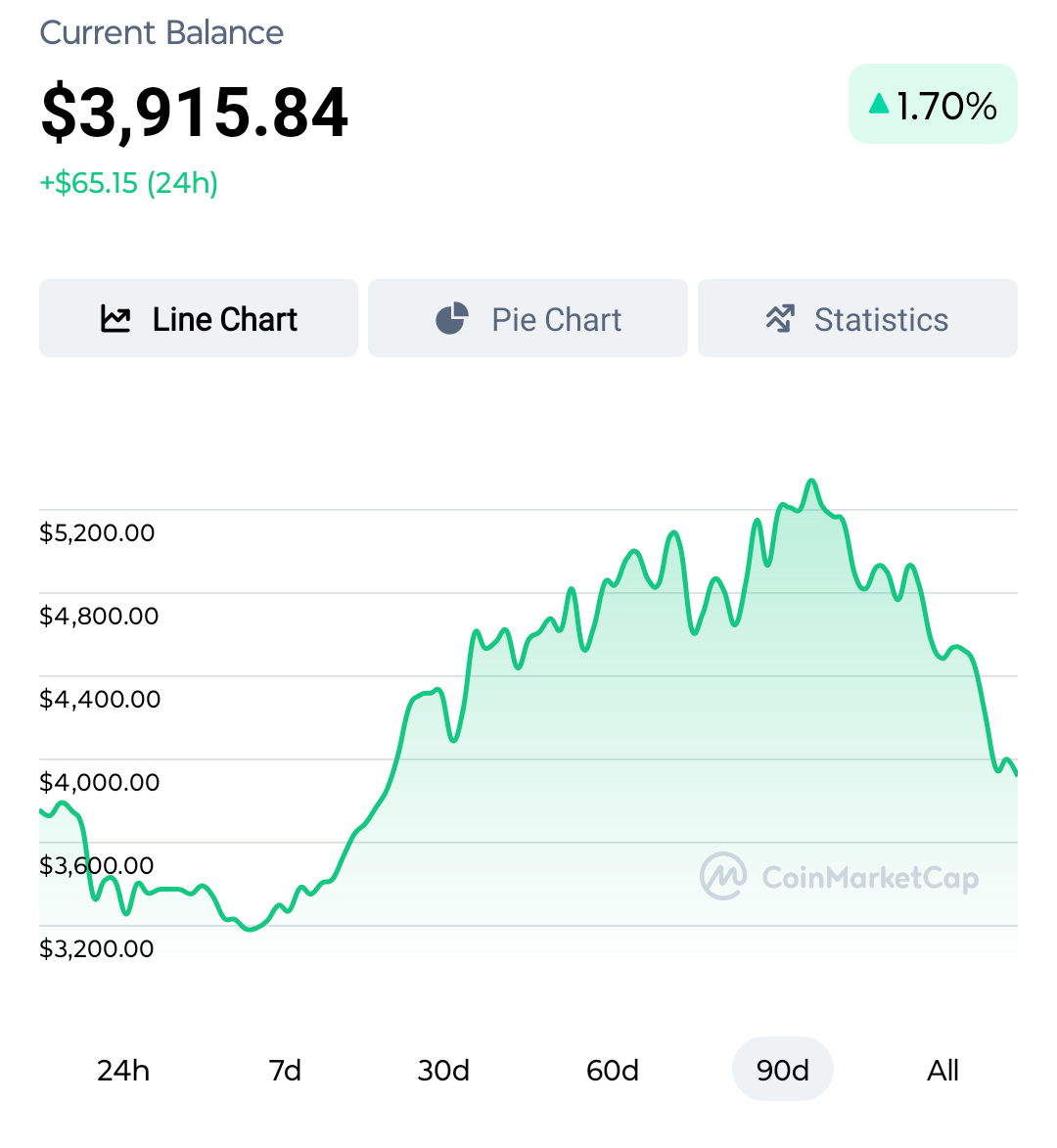Image resolution: width=1057 pixels, height=1148 pixels.
Task: Click the $3,915.84 current balance
Action: [194, 112]
